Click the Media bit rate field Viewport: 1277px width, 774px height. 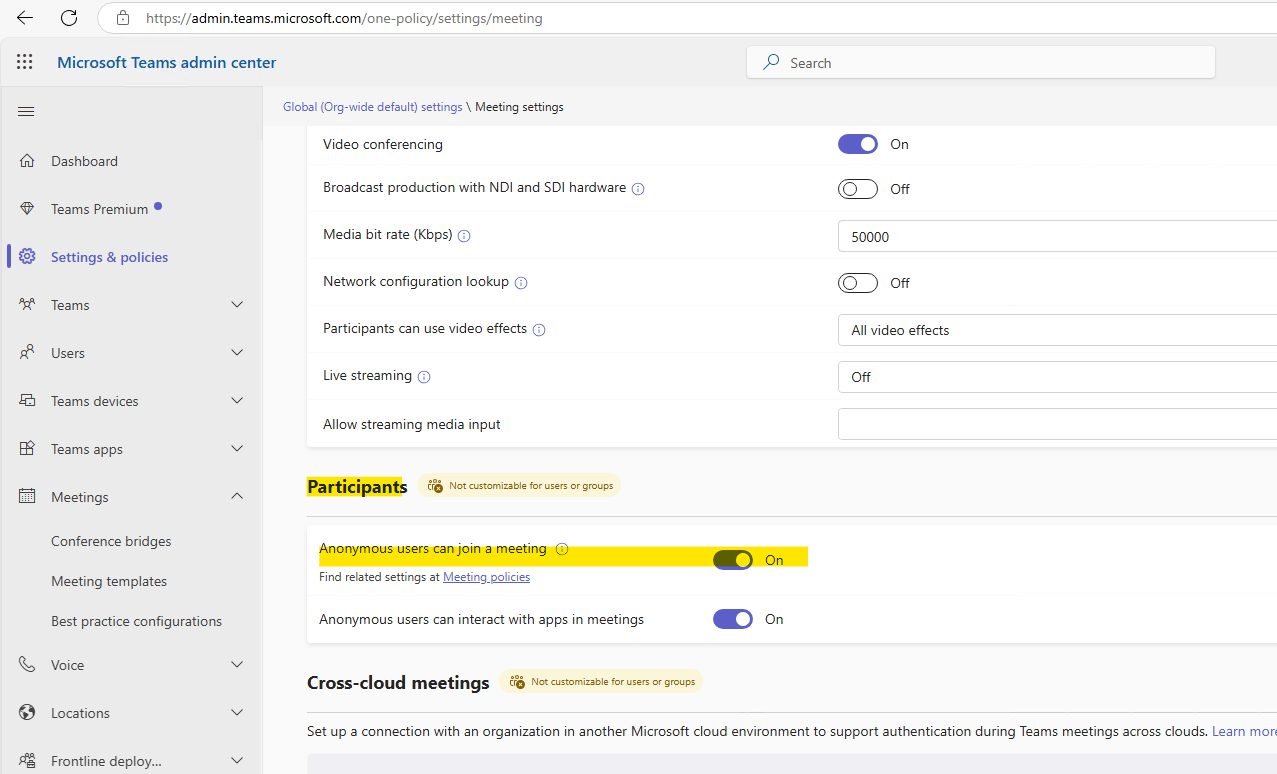1057,236
